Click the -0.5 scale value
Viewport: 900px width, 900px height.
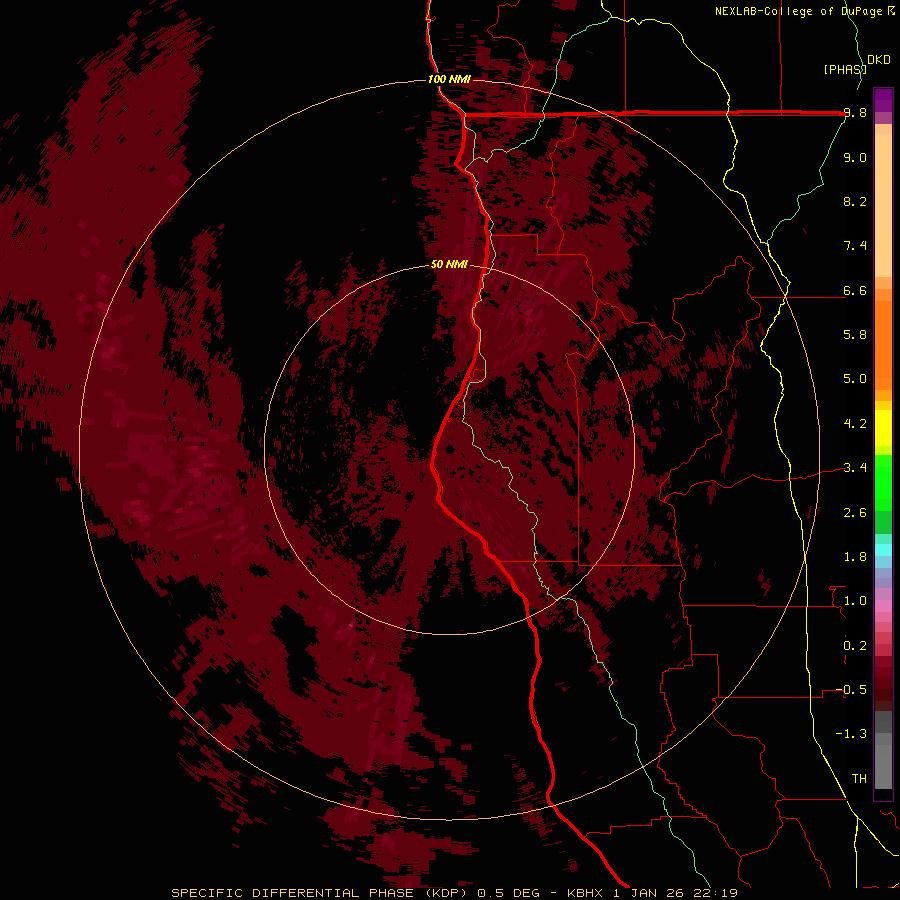[x=852, y=689]
